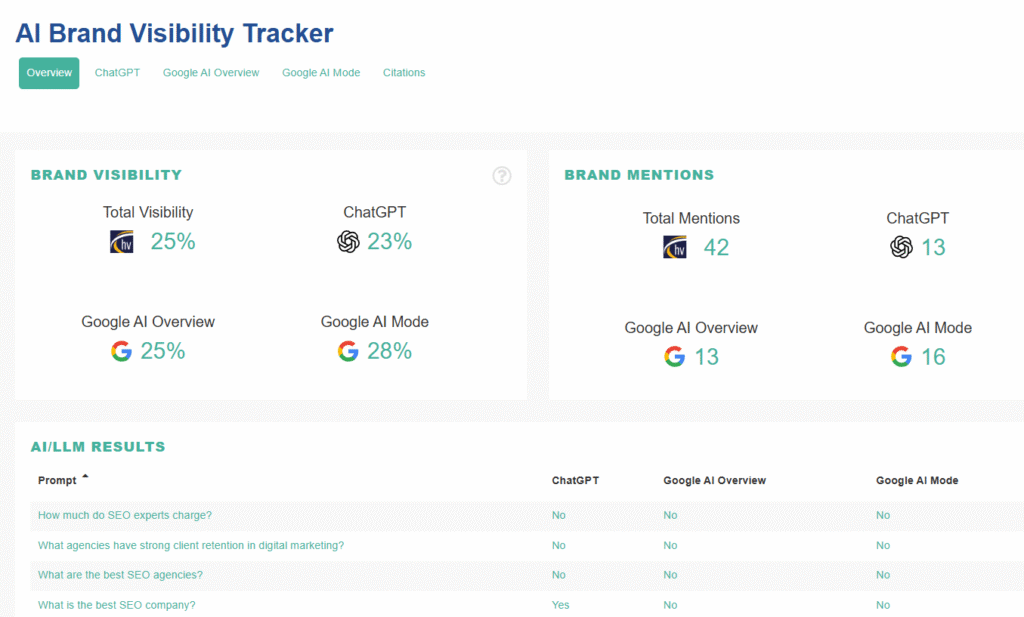Click the AI Brand Visibility Tracker title
The height and width of the screenshot is (617, 1024).
tap(174, 33)
